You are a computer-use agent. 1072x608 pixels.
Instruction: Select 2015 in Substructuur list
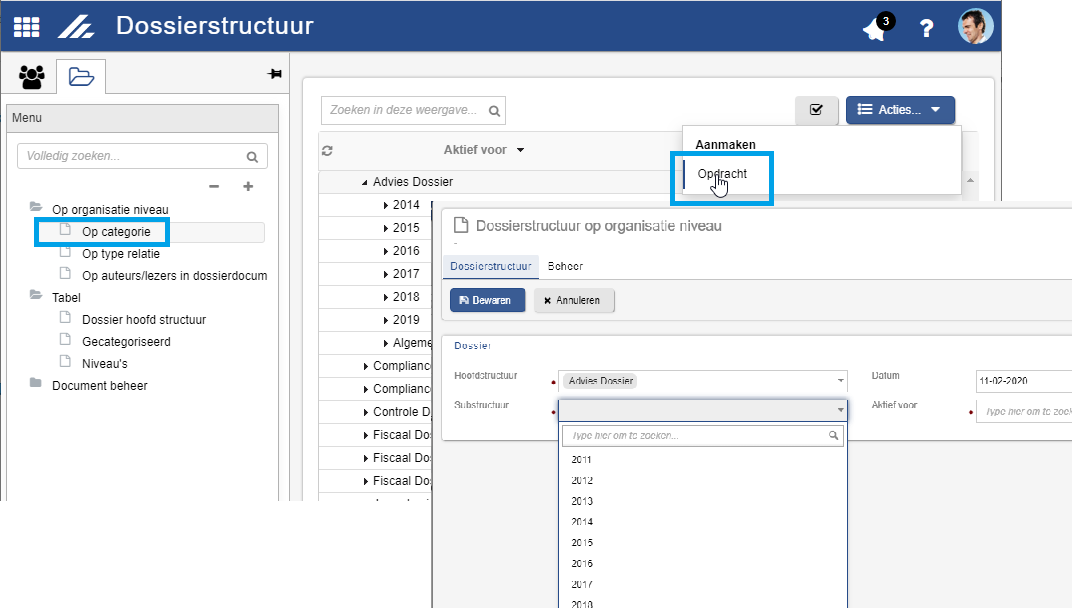coord(582,543)
